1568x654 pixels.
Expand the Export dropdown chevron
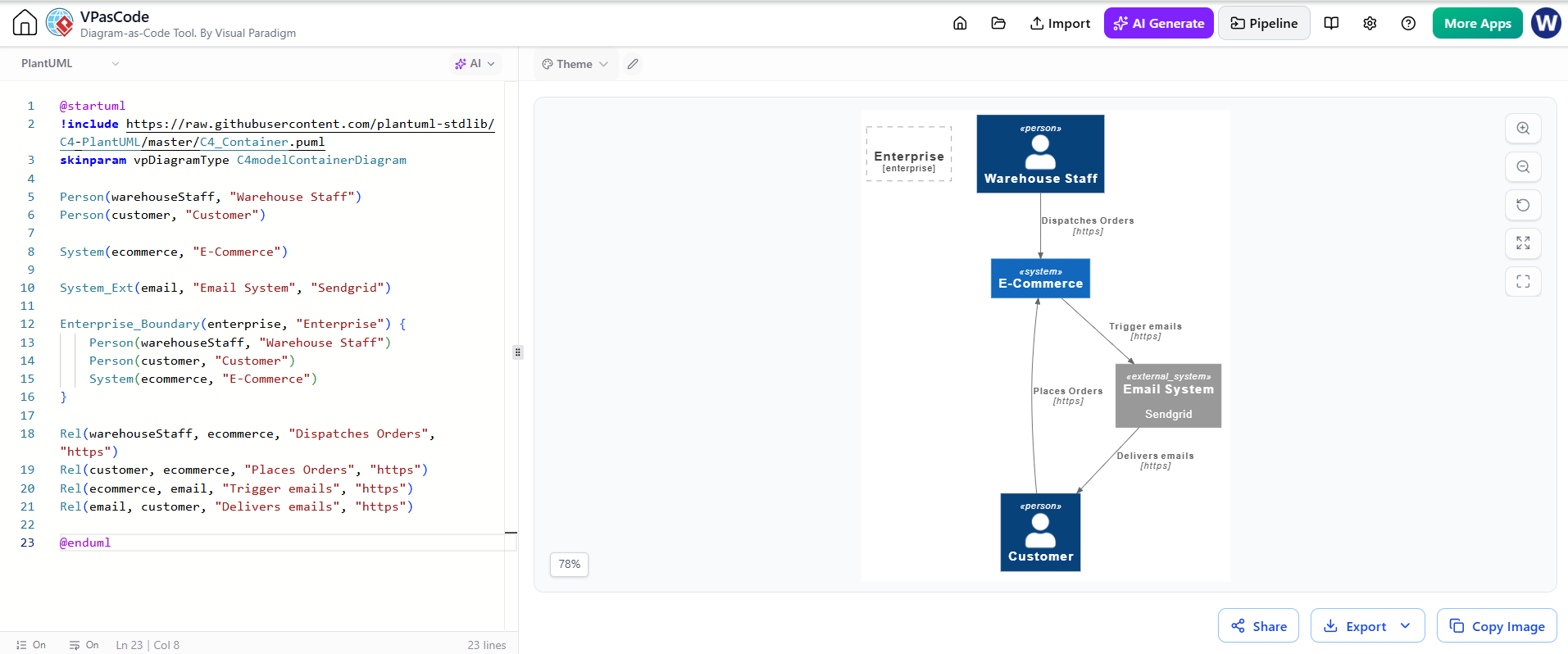[1406, 626]
